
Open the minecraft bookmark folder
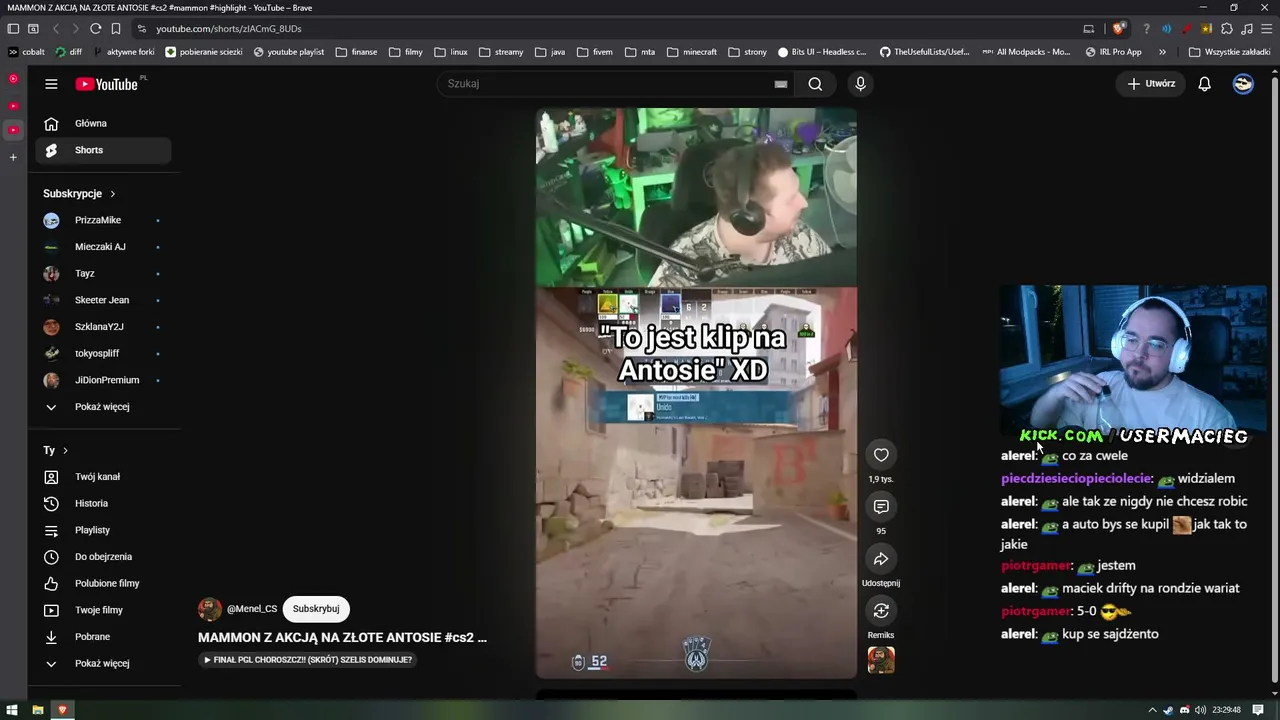tap(692, 52)
